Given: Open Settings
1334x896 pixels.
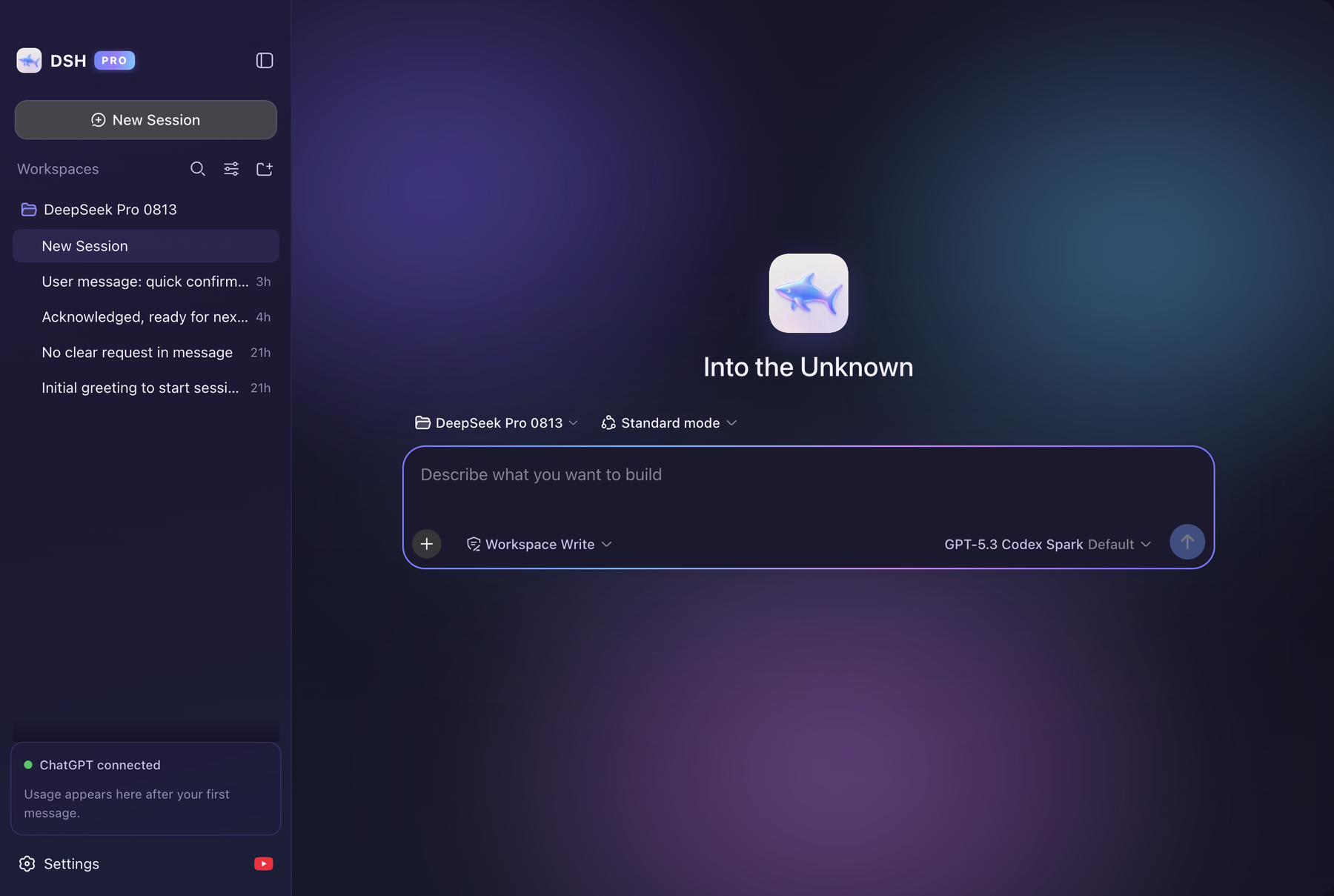Looking at the screenshot, I should tap(59, 864).
